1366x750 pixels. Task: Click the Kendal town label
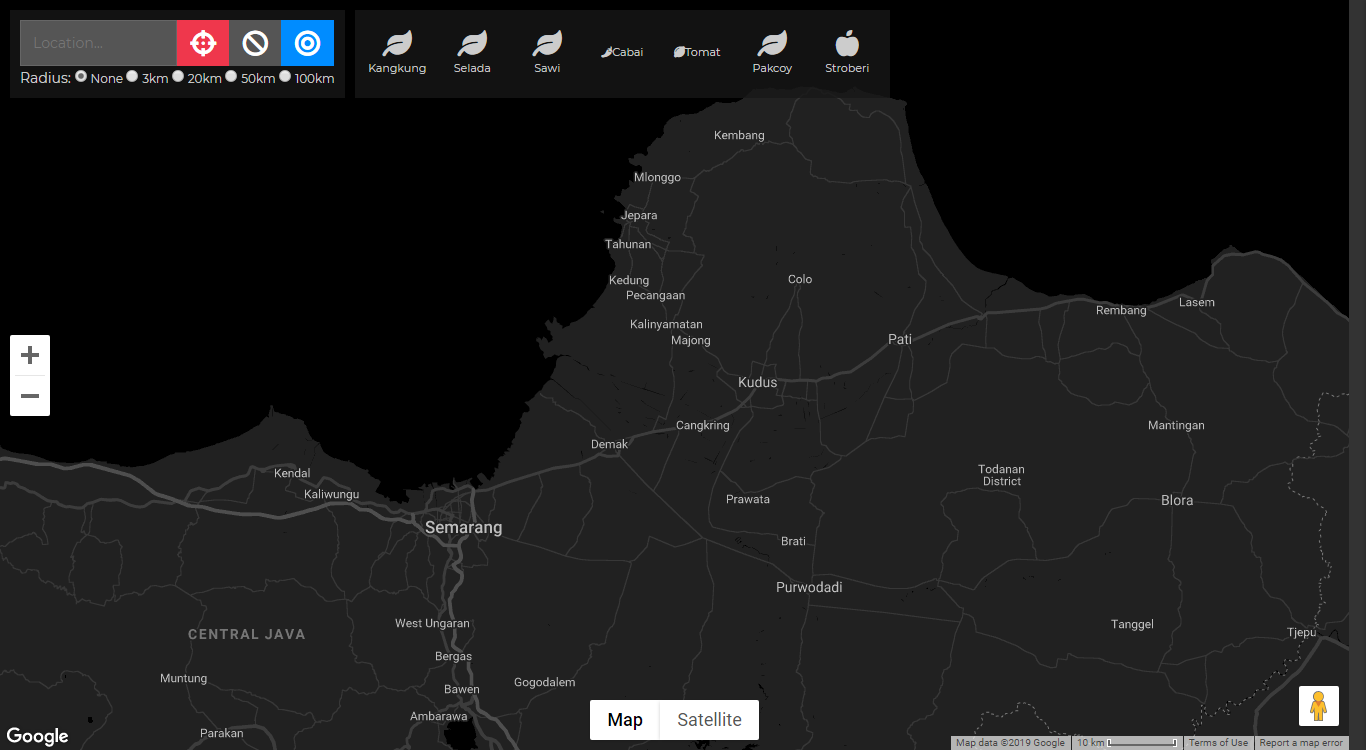coord(292,473)
